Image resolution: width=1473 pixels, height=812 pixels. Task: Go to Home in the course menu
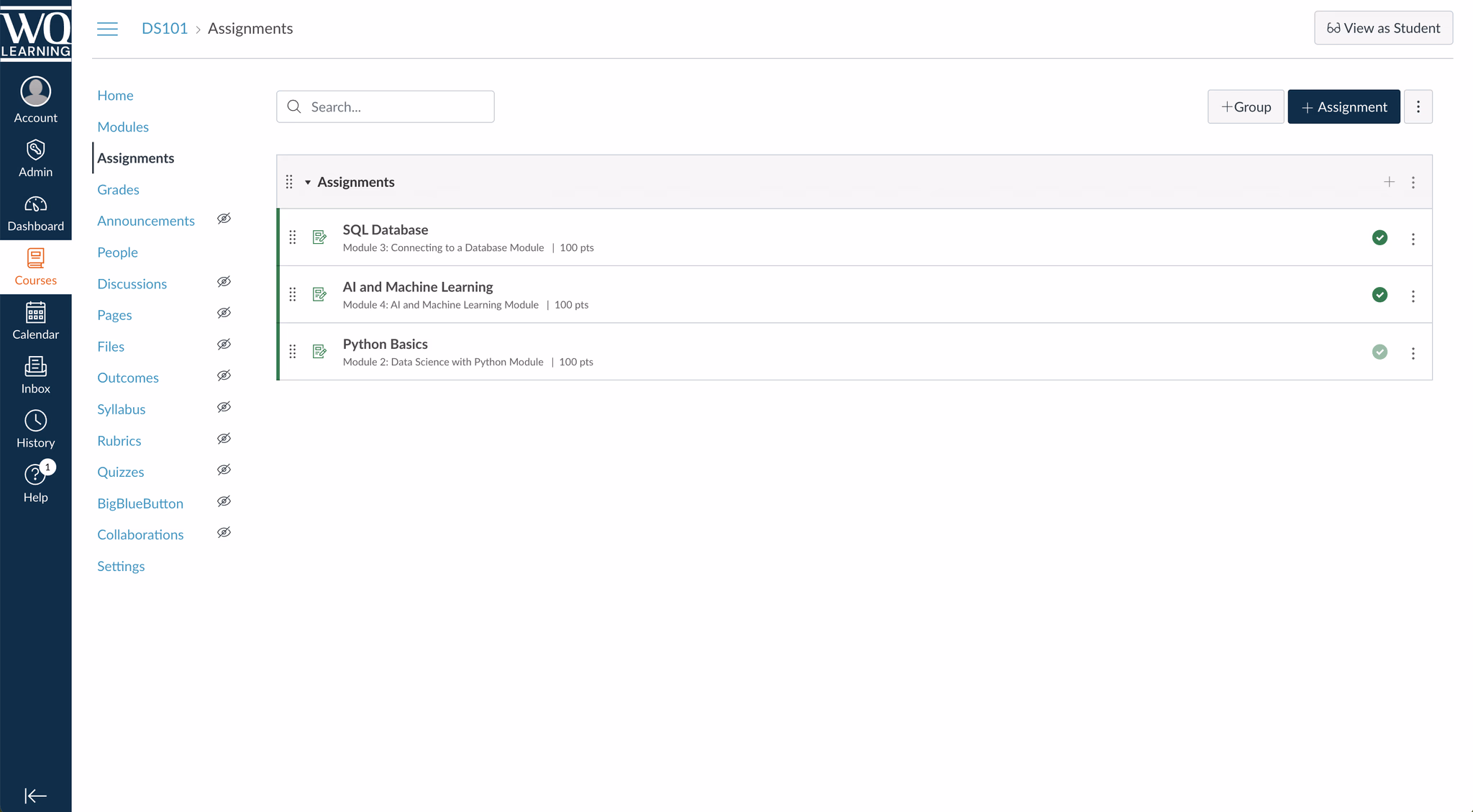[x=115, y=95]
